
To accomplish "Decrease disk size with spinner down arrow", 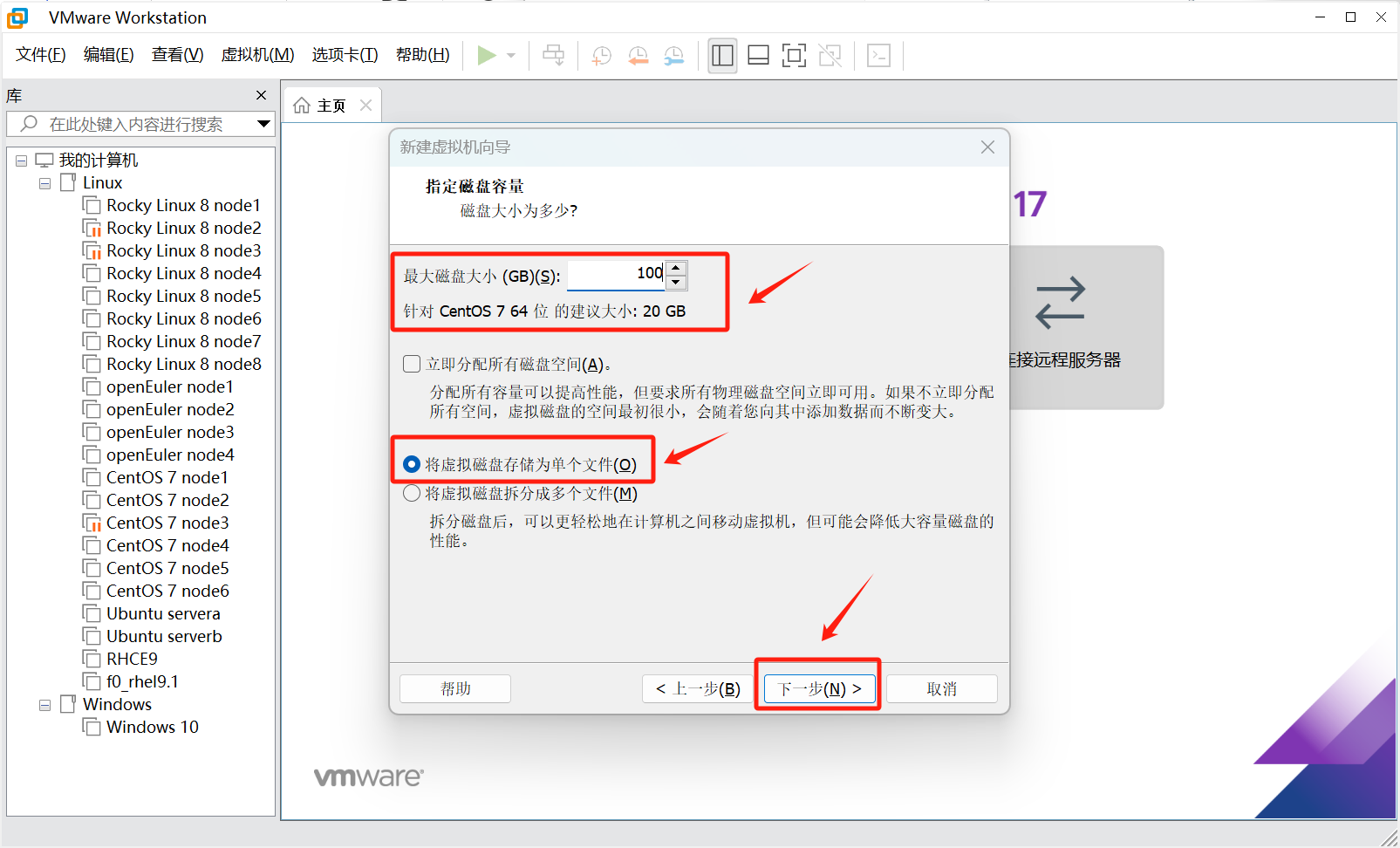I will click(x=676, y=282).
